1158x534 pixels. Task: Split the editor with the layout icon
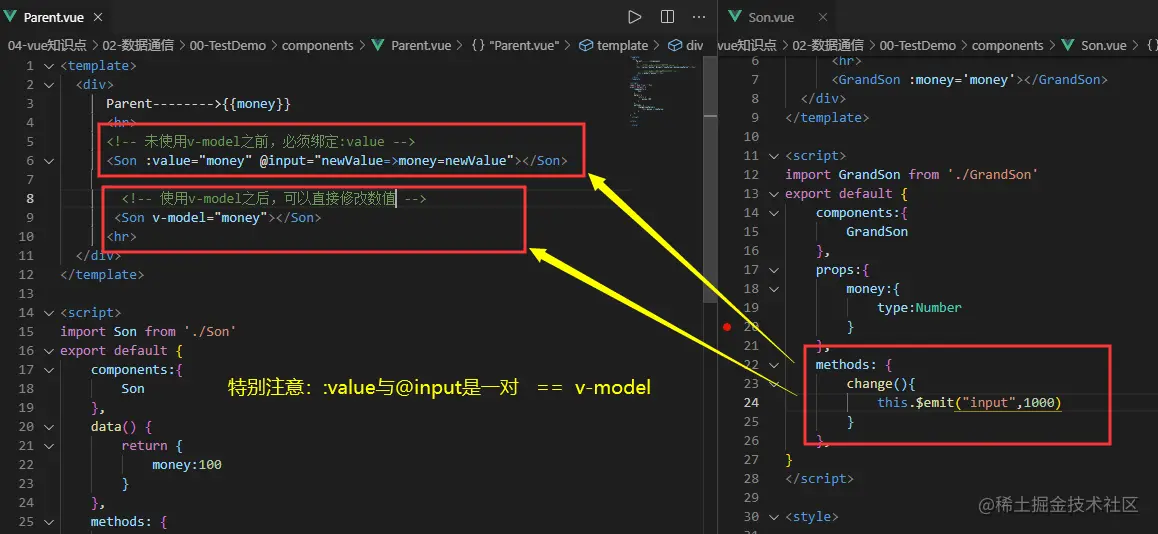(x=667, y=17)
